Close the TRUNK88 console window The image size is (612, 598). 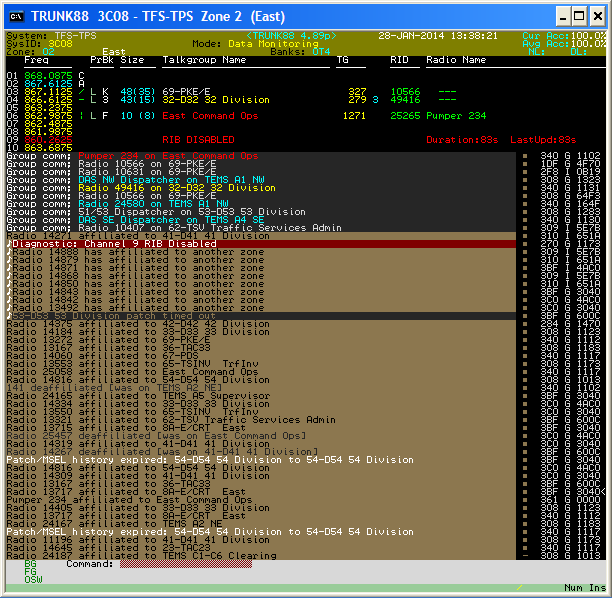[594, 16]
